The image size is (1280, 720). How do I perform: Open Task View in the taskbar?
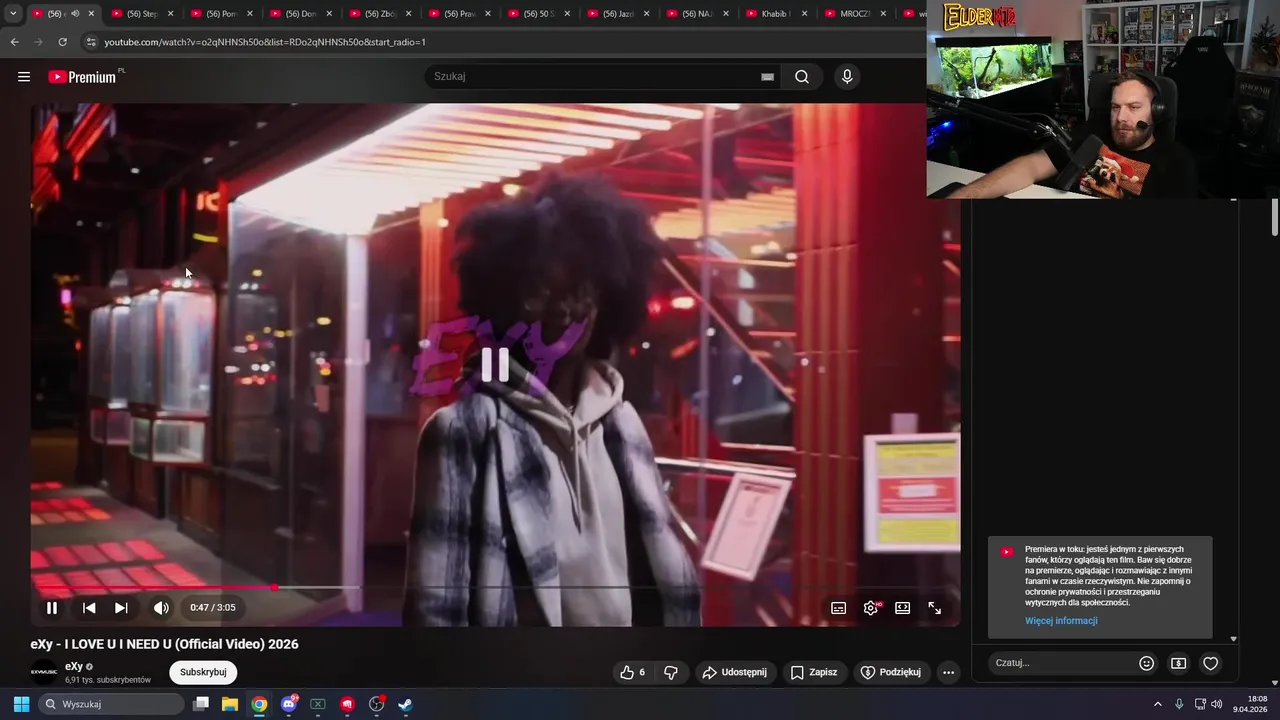201,704
